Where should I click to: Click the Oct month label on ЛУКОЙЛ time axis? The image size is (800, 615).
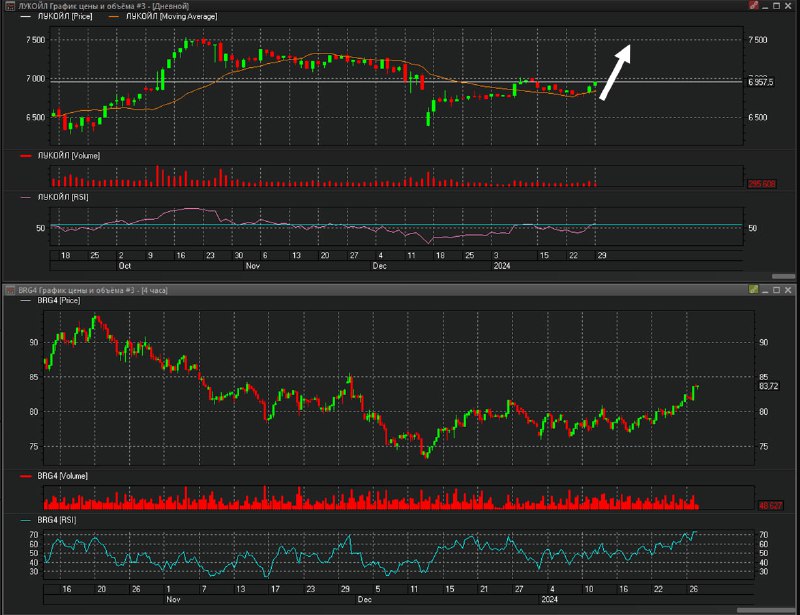tap(124, 265)
